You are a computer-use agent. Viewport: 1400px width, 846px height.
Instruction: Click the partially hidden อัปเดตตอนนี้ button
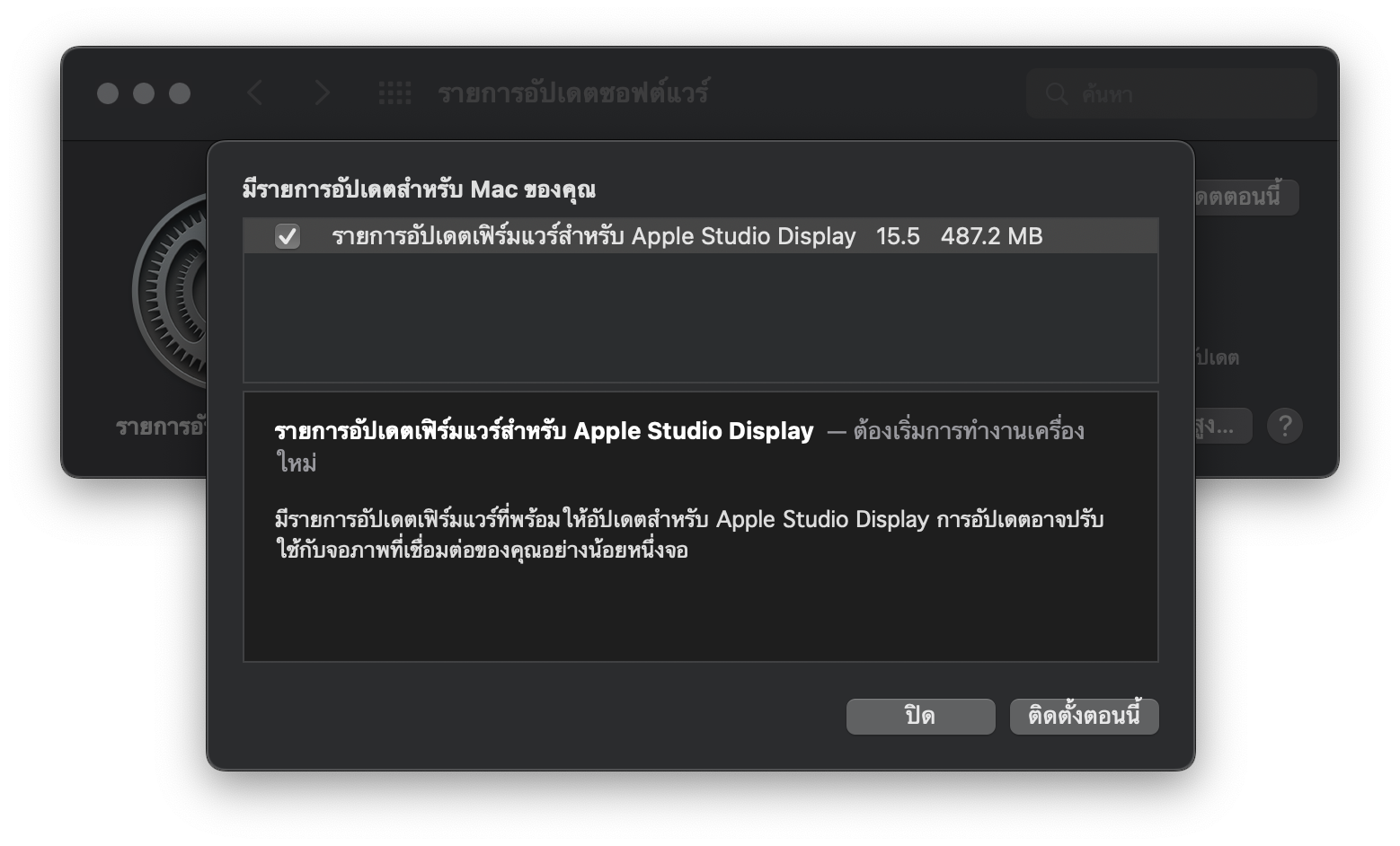[x=1246, y=197]
